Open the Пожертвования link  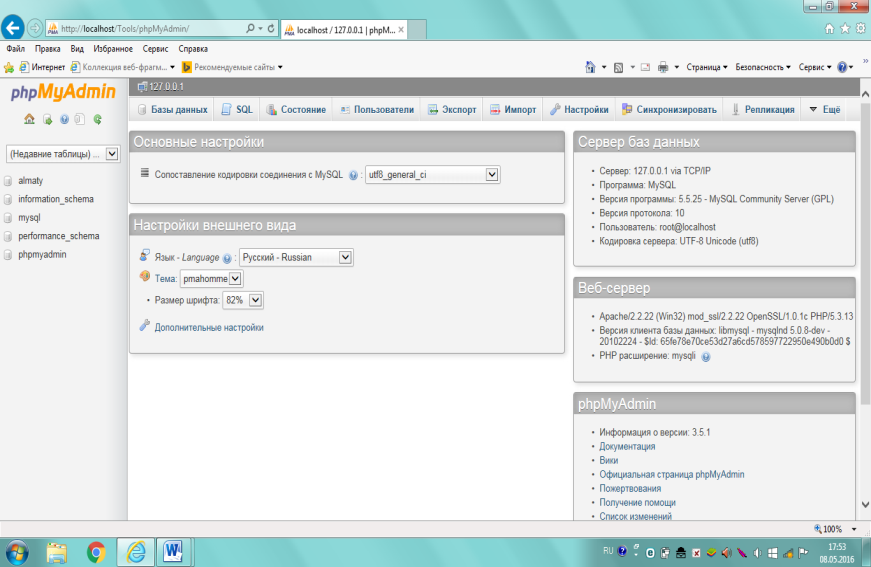tap(630, 489)
